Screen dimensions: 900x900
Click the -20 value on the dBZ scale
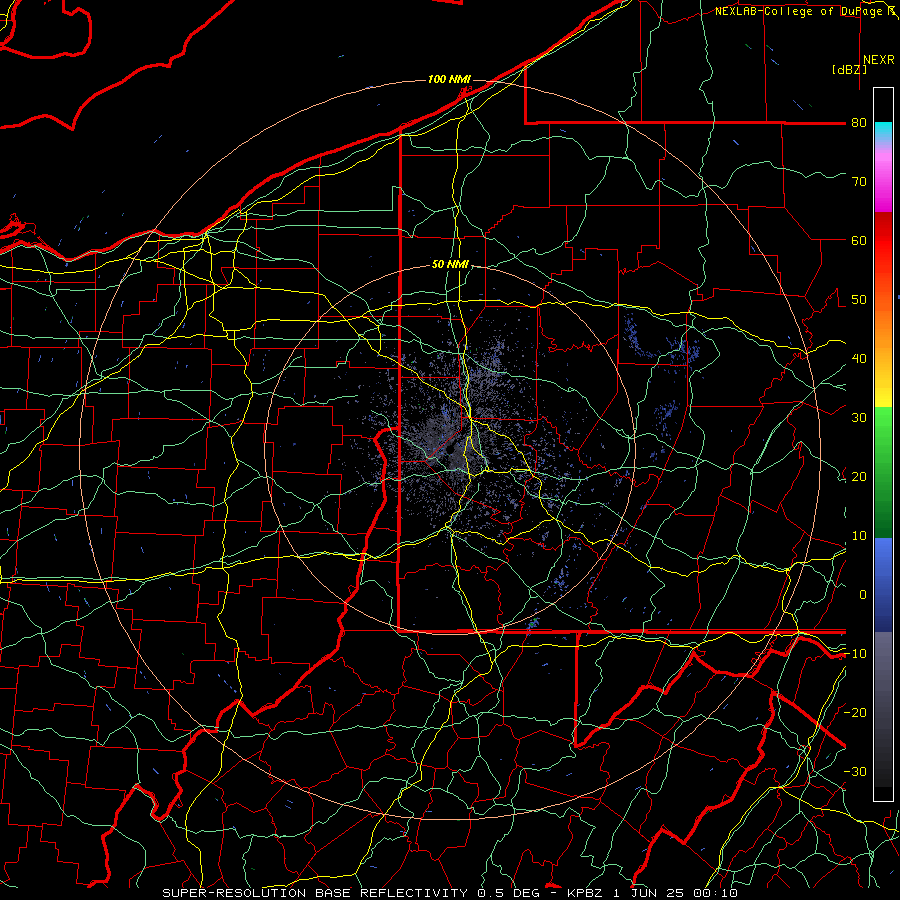coord(855,713)
